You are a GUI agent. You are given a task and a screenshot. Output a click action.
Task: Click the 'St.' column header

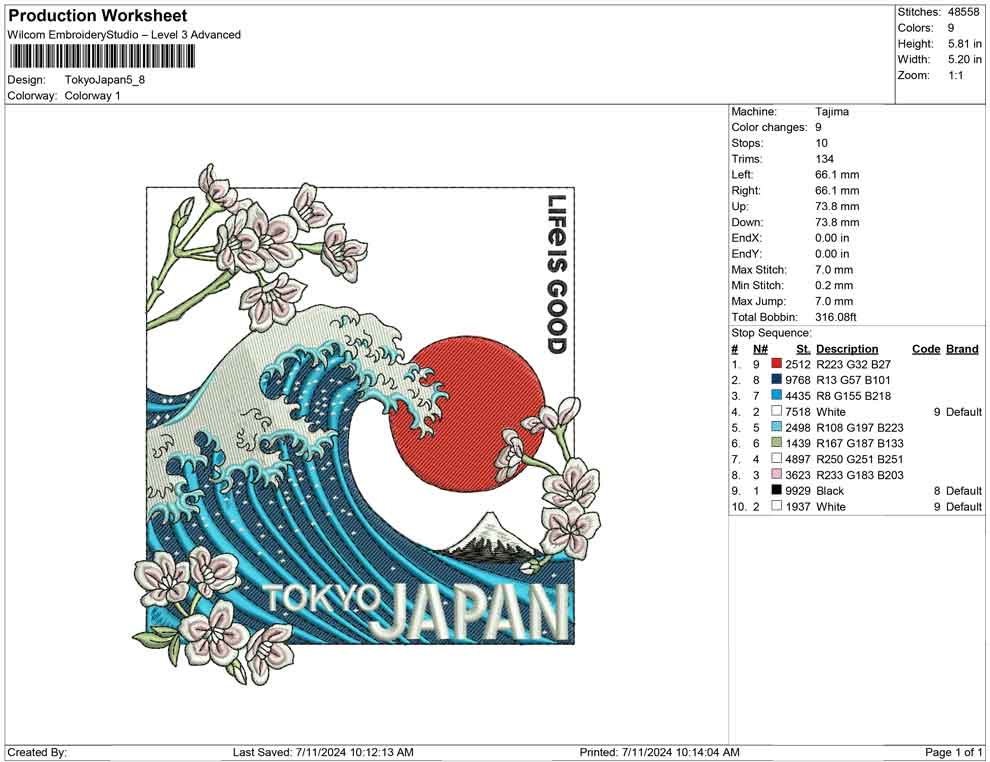802,349
